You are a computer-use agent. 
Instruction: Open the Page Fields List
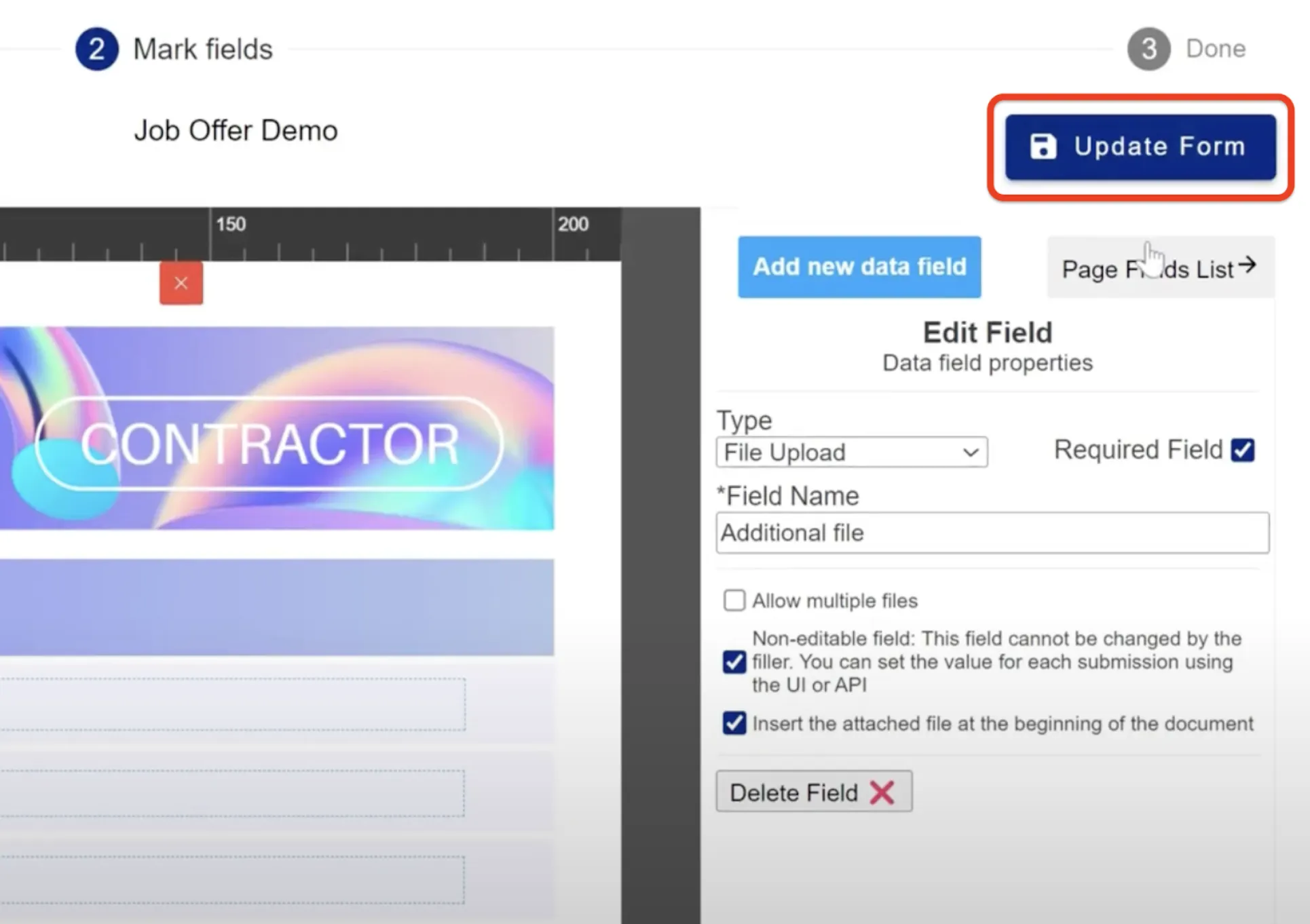(x=1161, y=267)
